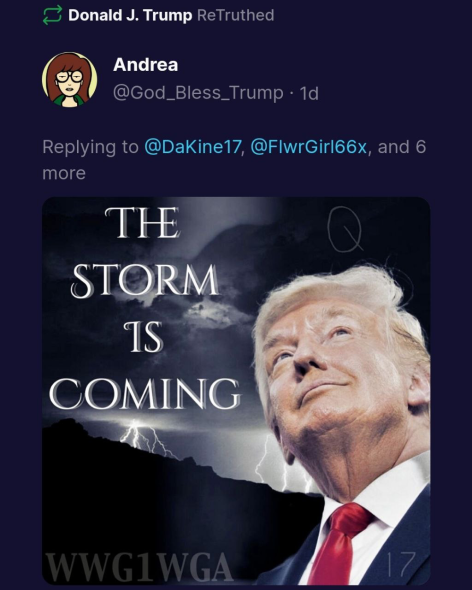Viewport: 472px width, 590px height.
Task: Click the 1d post timestamp
Action: pyautogui.click(x=309, y=93)
